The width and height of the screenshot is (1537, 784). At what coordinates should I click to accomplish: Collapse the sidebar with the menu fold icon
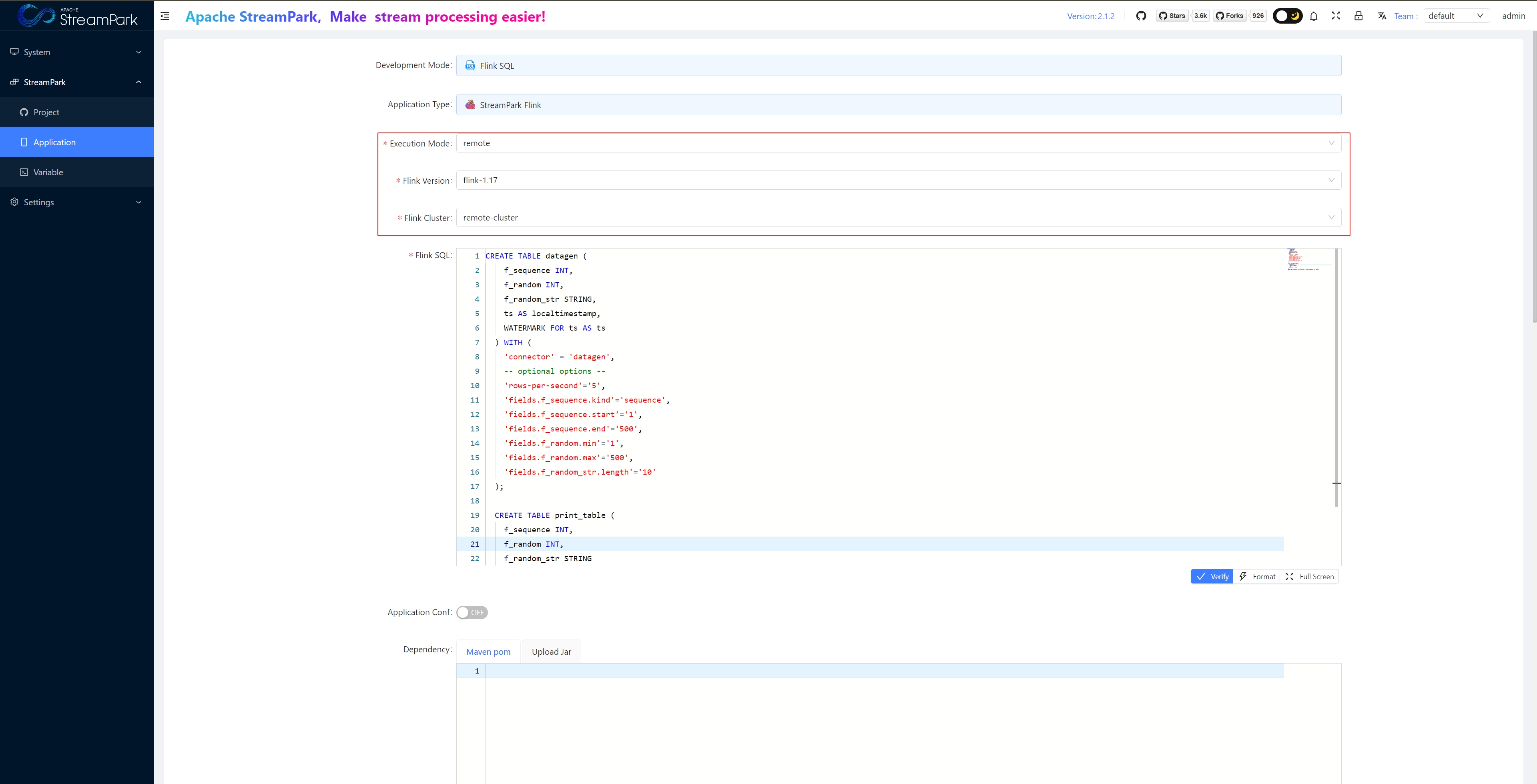[165, 16]
